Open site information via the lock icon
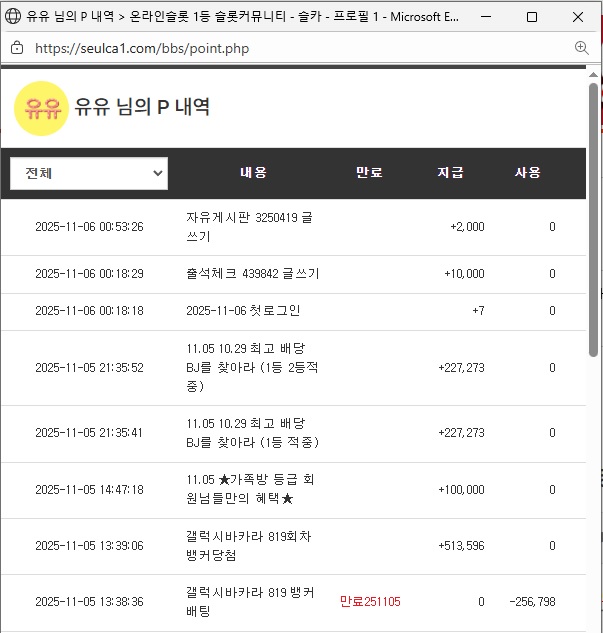This screenshot has width=603, height=633. (17, 48)
